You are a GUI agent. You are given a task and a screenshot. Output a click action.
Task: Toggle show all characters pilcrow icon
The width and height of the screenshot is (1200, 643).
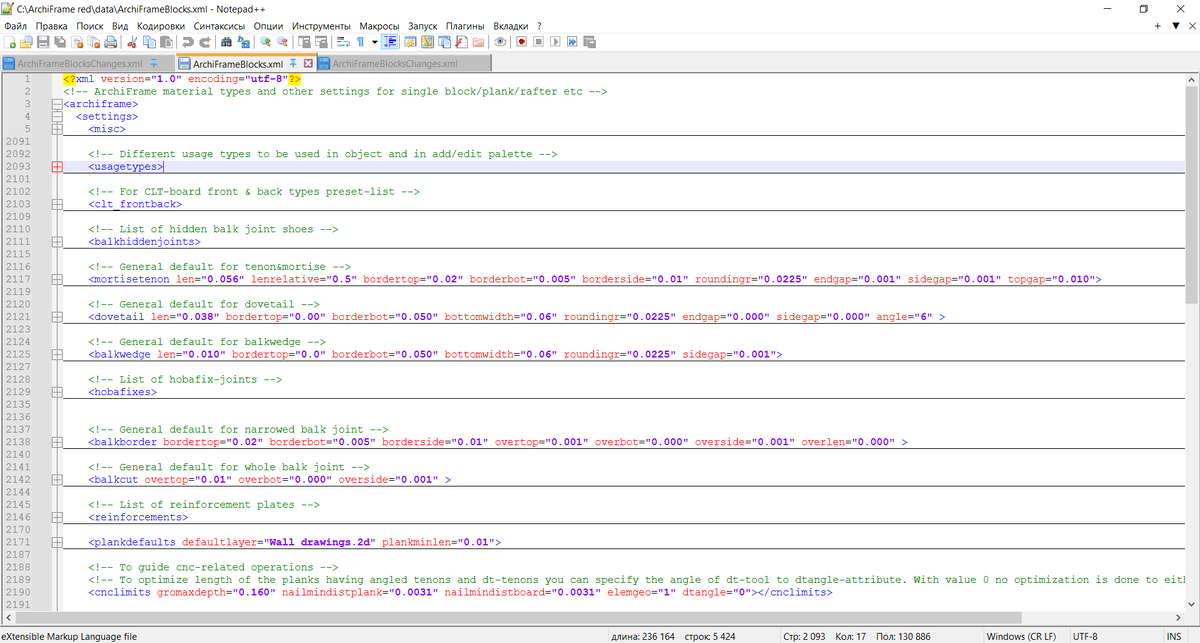click(360, 42)
